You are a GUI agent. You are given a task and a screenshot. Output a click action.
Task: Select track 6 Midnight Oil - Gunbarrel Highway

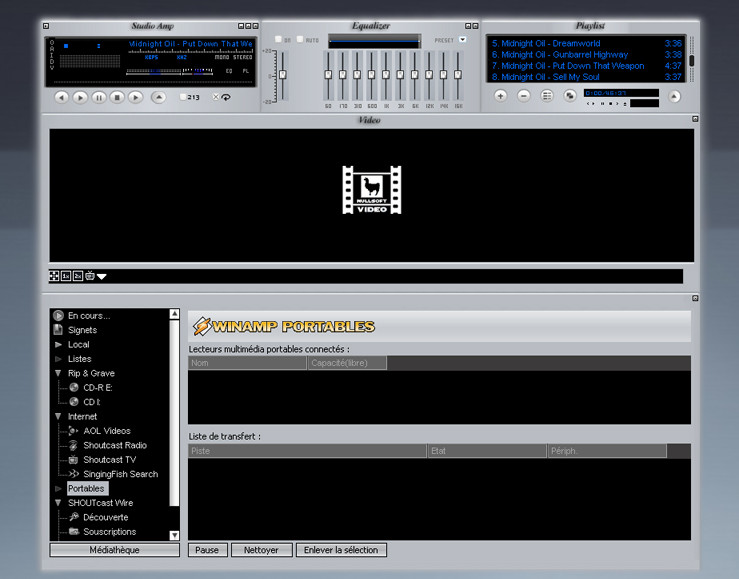tap(586, 55)
